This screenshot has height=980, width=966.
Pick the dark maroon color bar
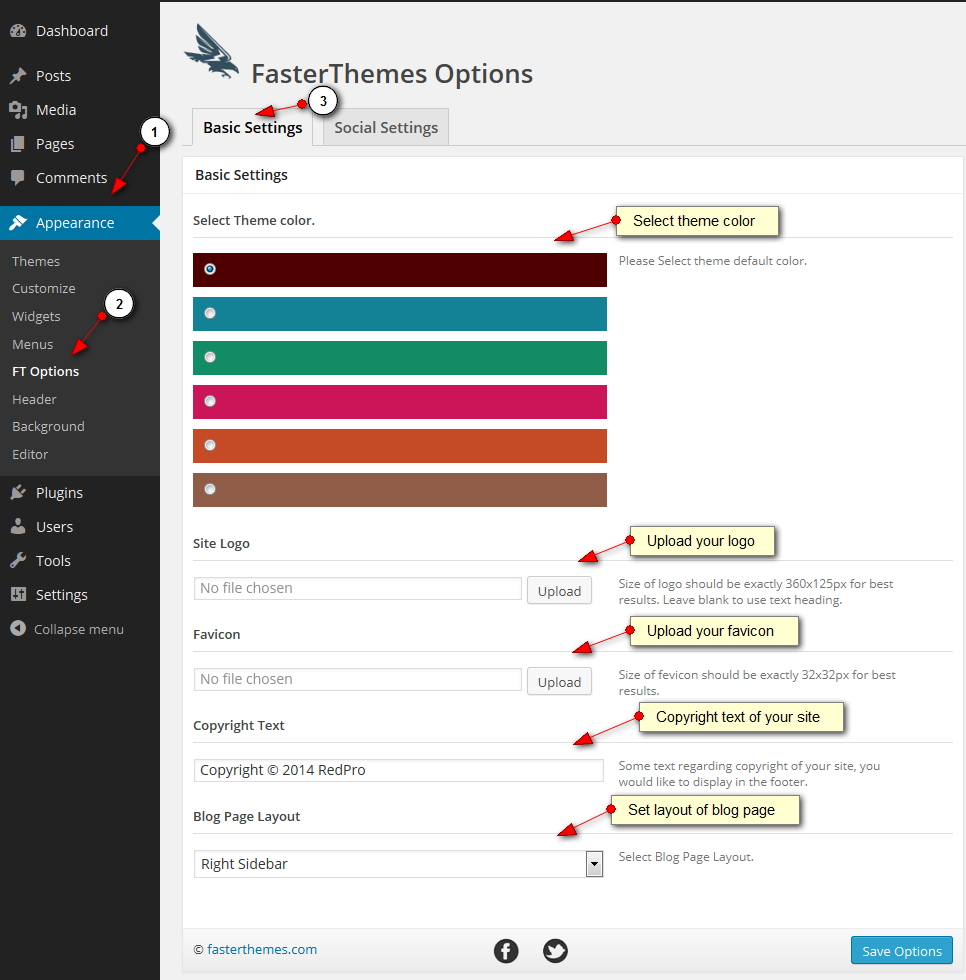[400, 270]
